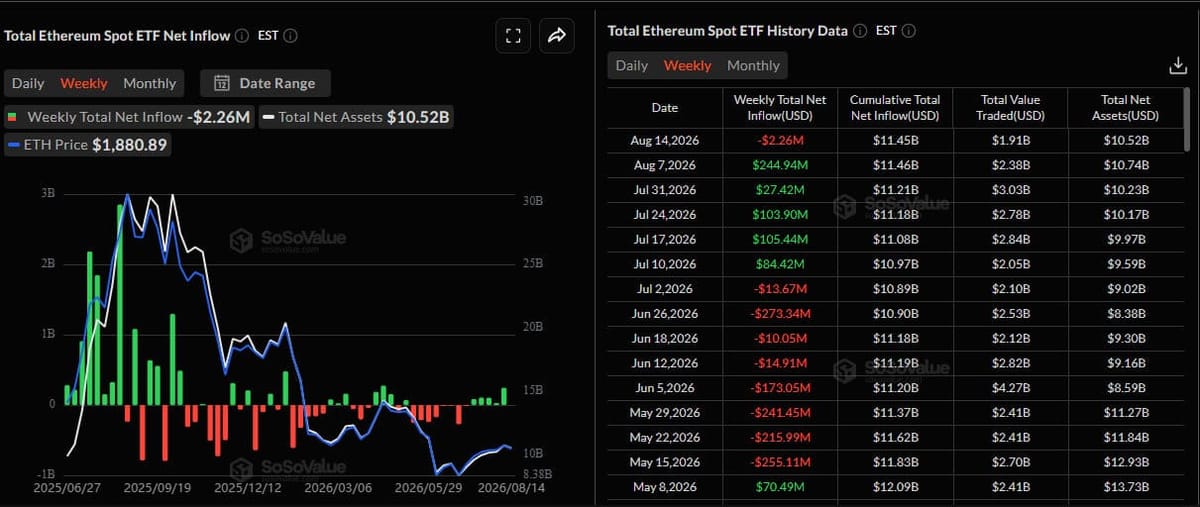Select the Jun 18,2026 date cell
This screenshot has height=507, width=1200.
[665, 338]
